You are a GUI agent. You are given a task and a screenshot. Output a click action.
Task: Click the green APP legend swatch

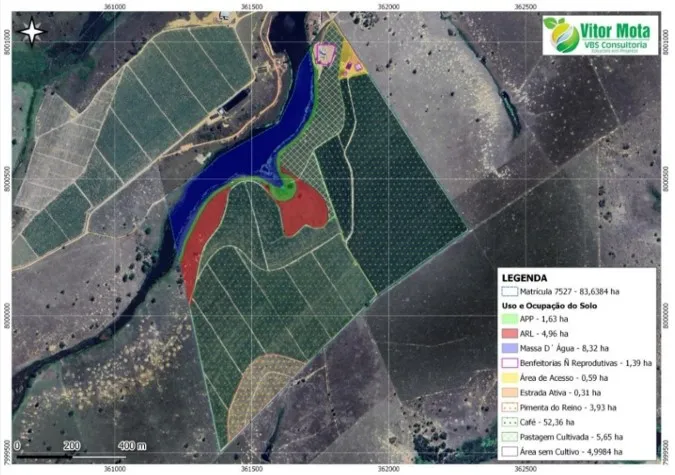click(x=509, y=319)
